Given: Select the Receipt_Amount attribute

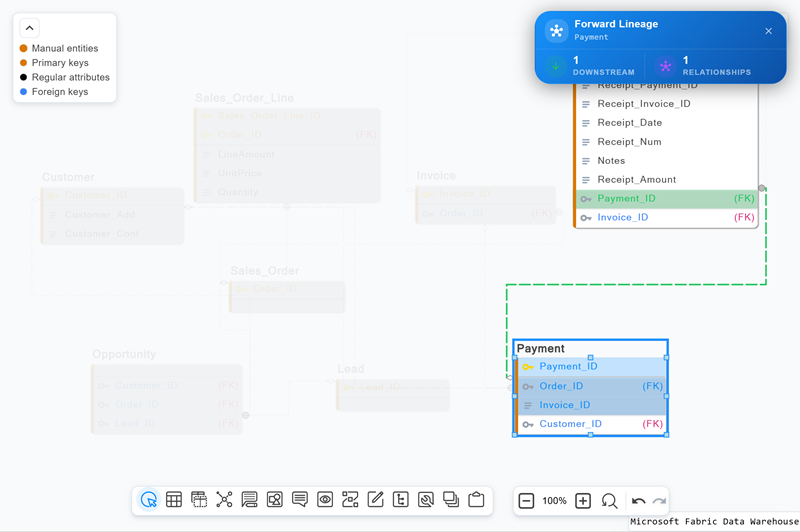Looking at the screenshot, I should tap(666, 180).
